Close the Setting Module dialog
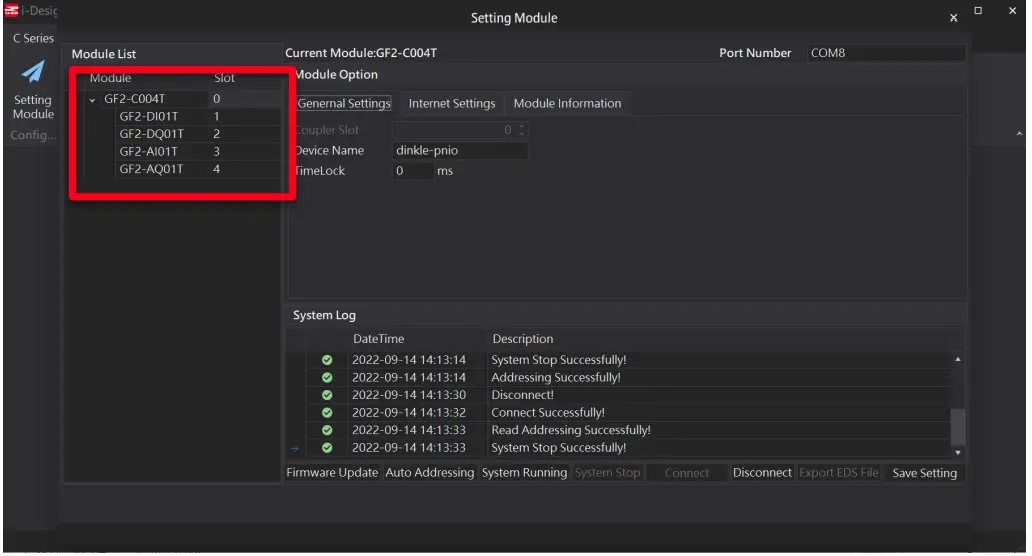The height and width of the screenshot is (556, 1032). click(953, 18)
